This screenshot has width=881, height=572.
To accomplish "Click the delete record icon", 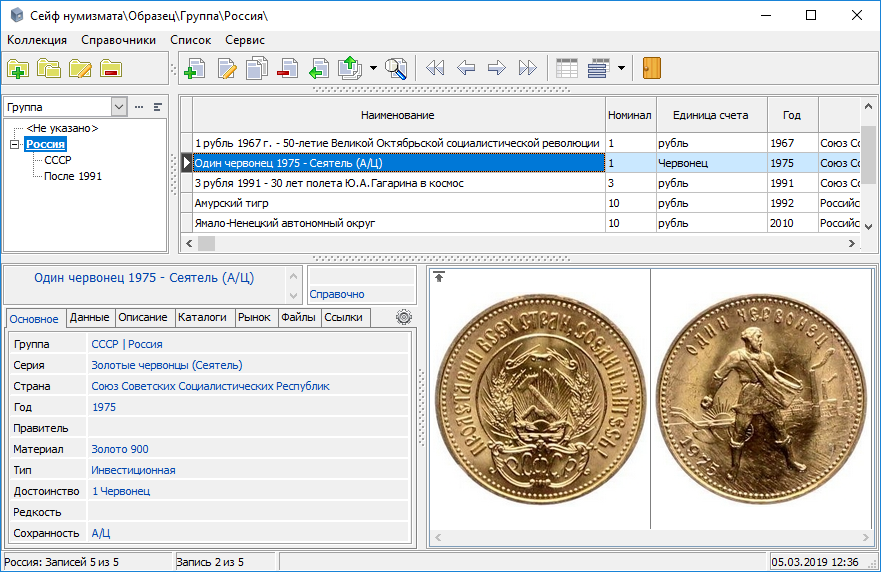I will (x=287, y=68).
